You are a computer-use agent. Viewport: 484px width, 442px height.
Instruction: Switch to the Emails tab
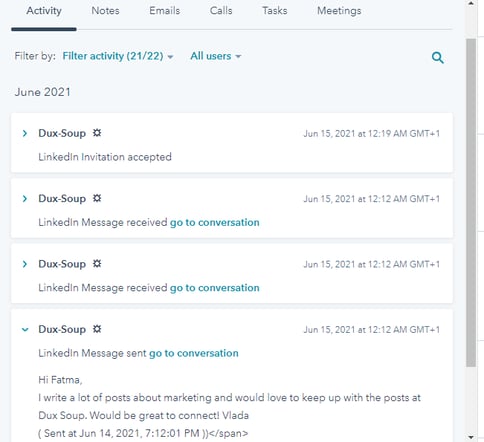165,11
